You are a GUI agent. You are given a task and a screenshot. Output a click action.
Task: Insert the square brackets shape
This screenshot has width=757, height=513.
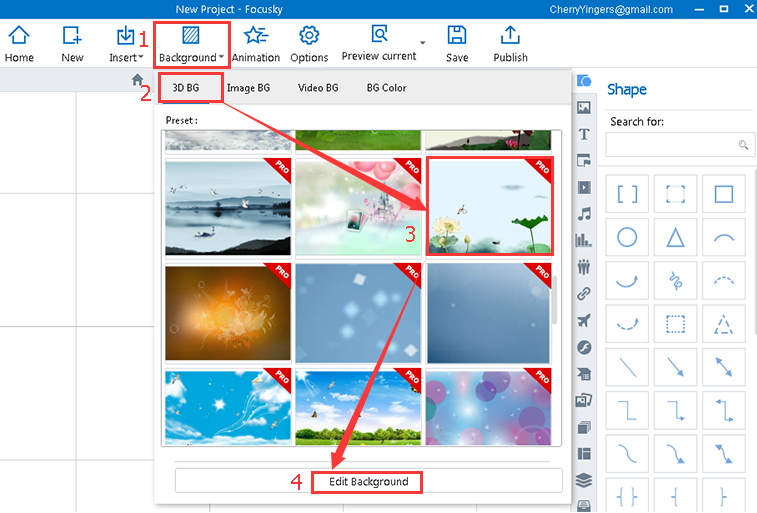pos(627,194)
